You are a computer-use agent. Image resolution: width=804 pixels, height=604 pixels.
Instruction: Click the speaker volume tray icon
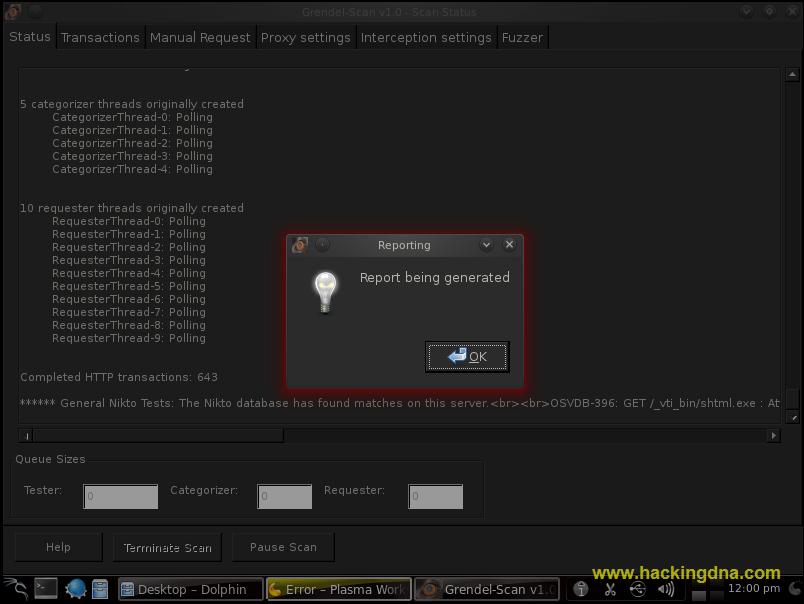(x=664, y=589)
